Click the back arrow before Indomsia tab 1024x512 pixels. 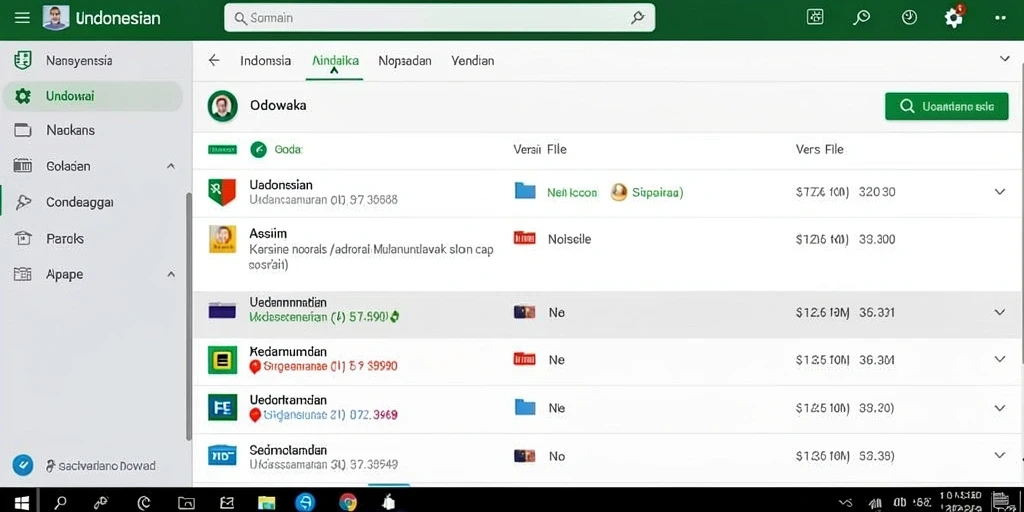pos(214,61)
